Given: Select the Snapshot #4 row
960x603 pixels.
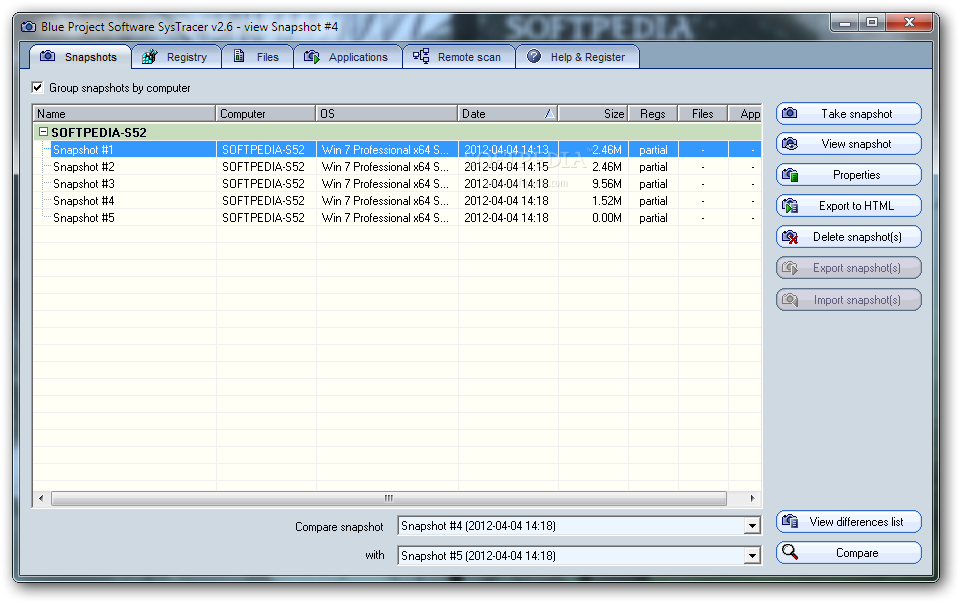Looking at the screenshot, I should pos(397,201).
